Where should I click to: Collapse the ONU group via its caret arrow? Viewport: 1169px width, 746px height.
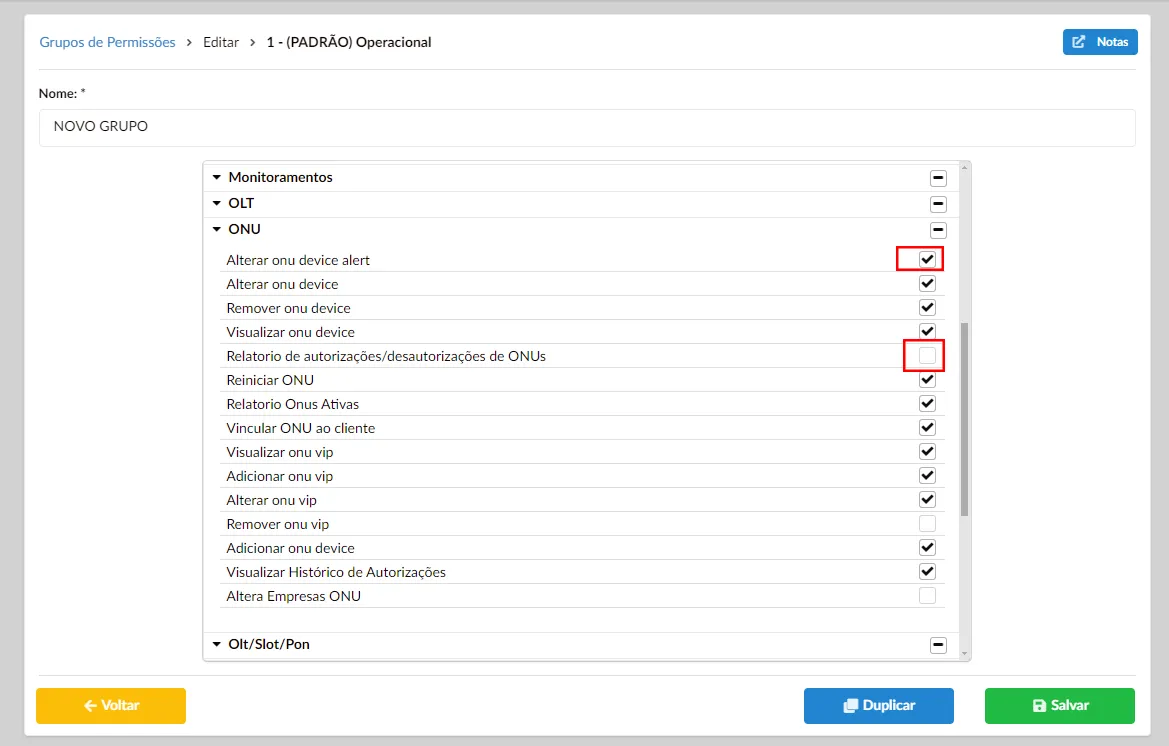click(x=217, y=229)
